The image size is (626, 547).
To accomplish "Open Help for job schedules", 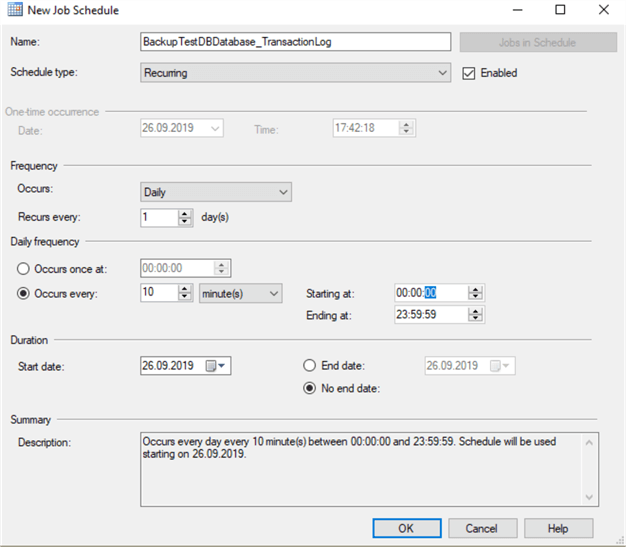I will tap(558, 528).
